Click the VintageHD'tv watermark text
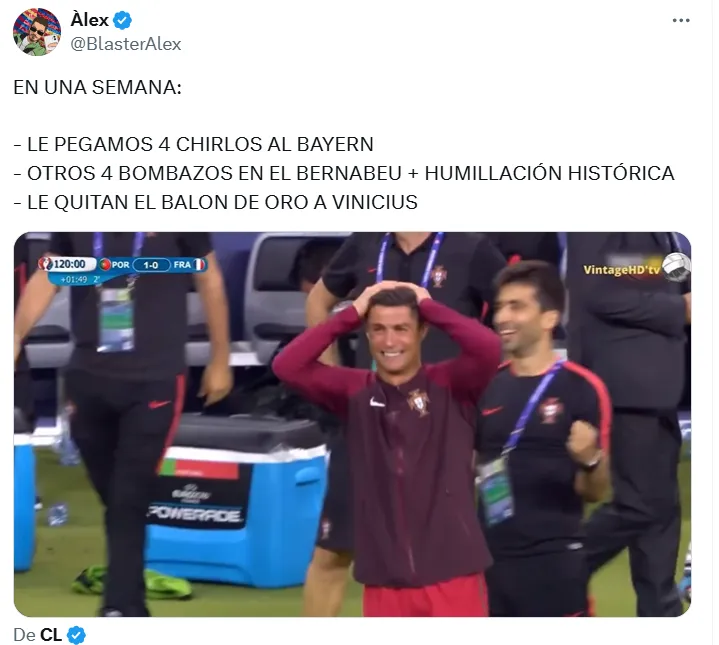This screenshot has height=645, width=719. click(x=621, y=270)
